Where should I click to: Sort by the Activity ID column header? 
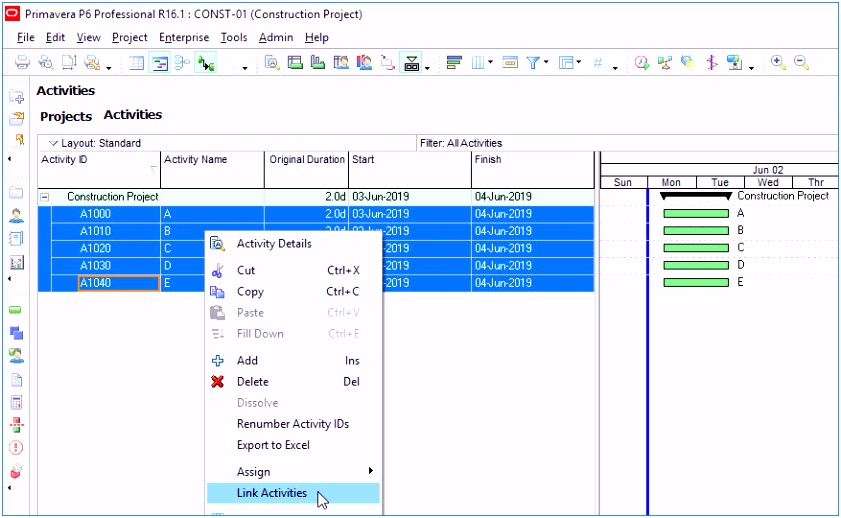(x=99, y=169)
